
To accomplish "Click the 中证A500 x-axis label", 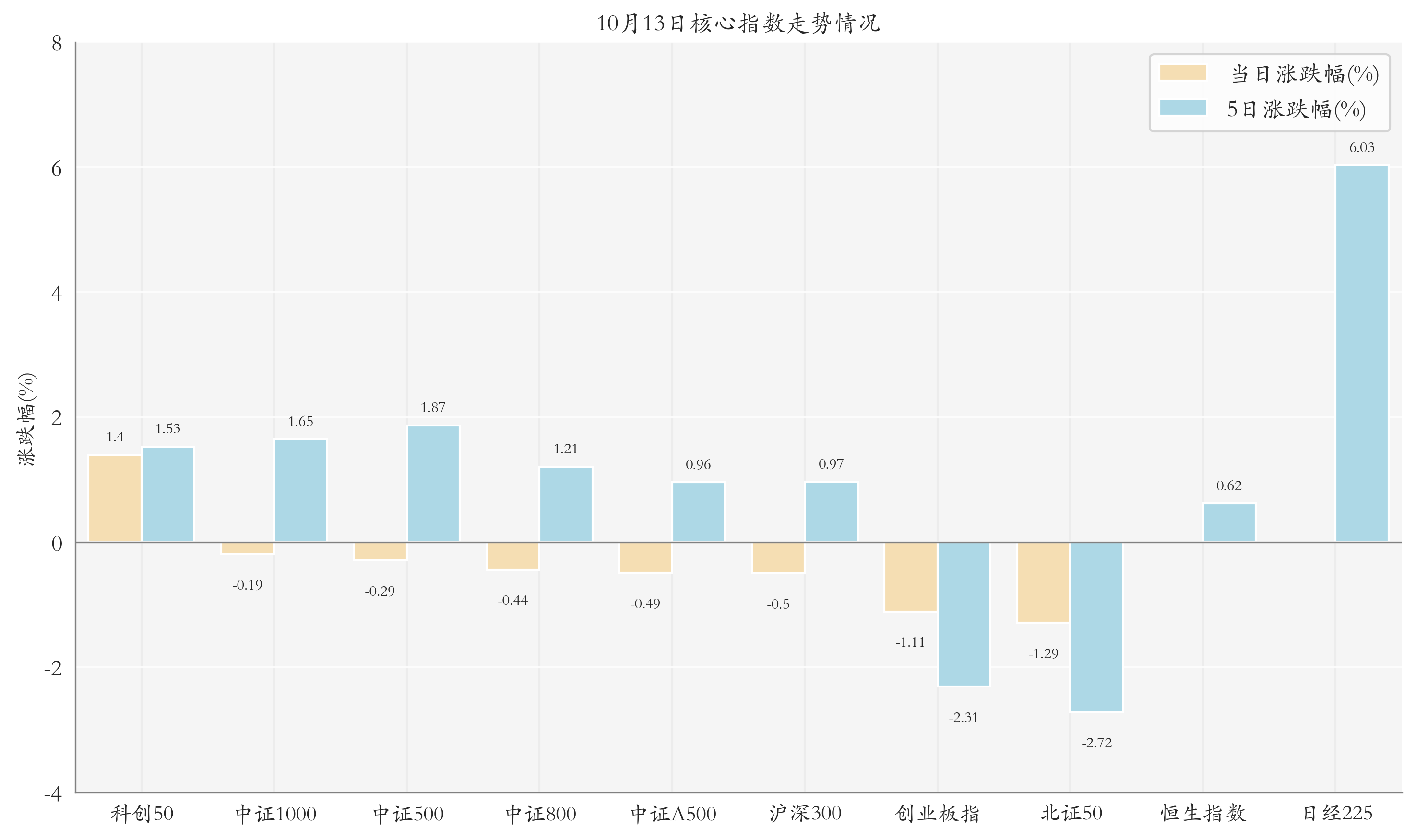I will click(x=673, y=814).
